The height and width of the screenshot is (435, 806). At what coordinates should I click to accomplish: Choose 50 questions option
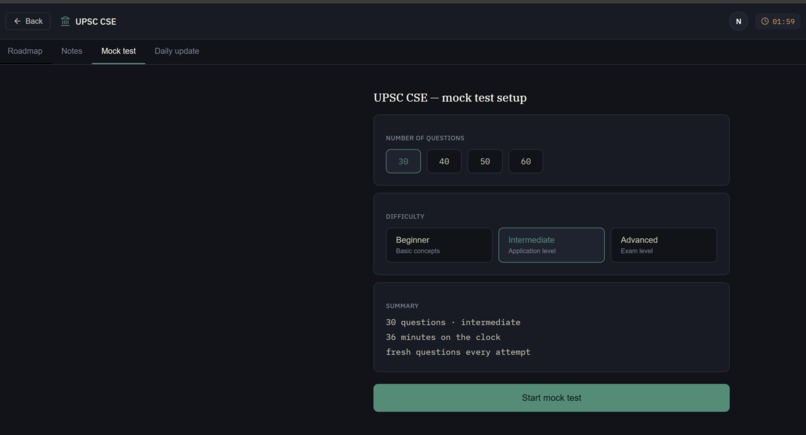click(x=485, y=161)
